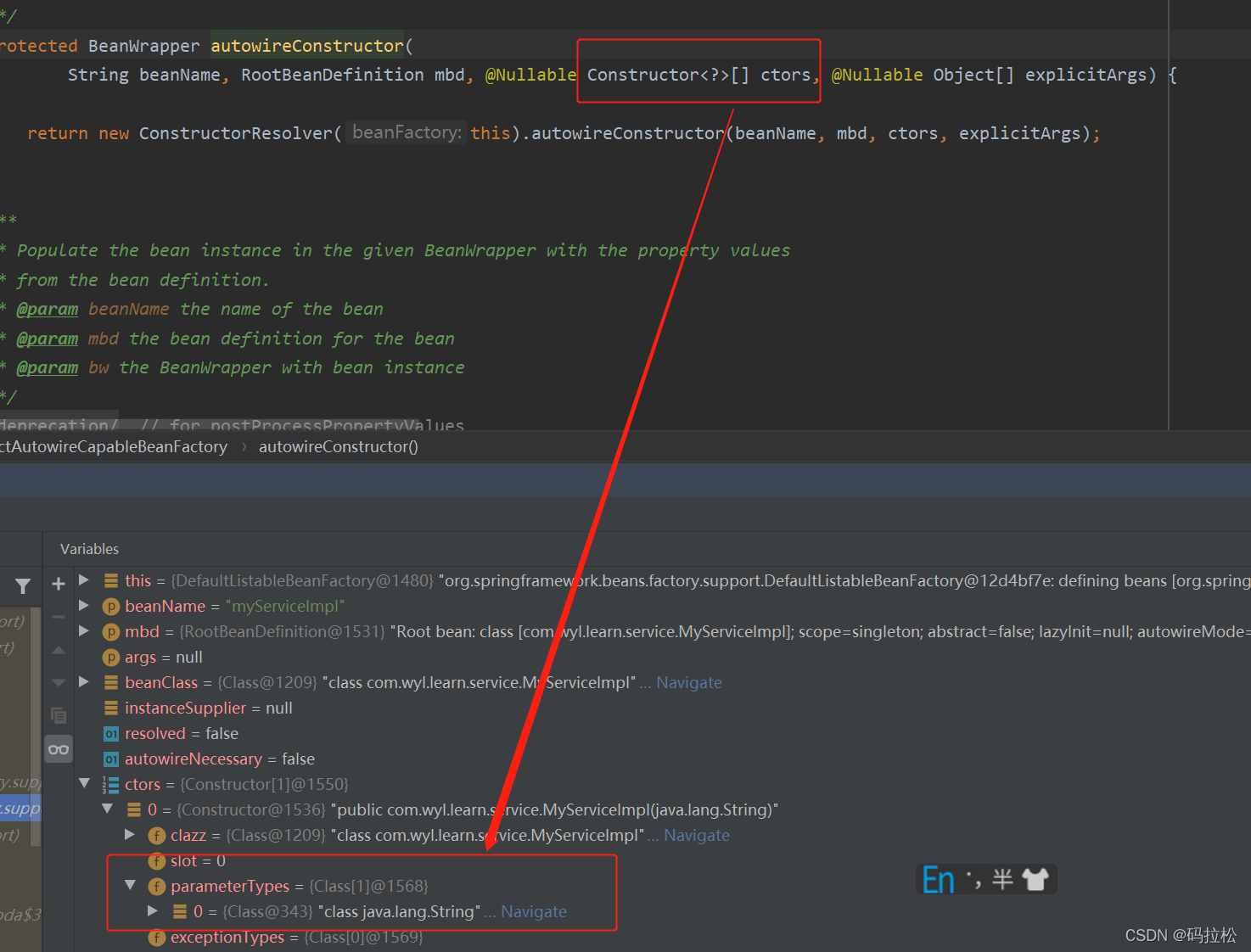This screenshot has width=1251, height=952.
Task: Click Navigate link on java.lang.String row
Action: tap(534, 911)
